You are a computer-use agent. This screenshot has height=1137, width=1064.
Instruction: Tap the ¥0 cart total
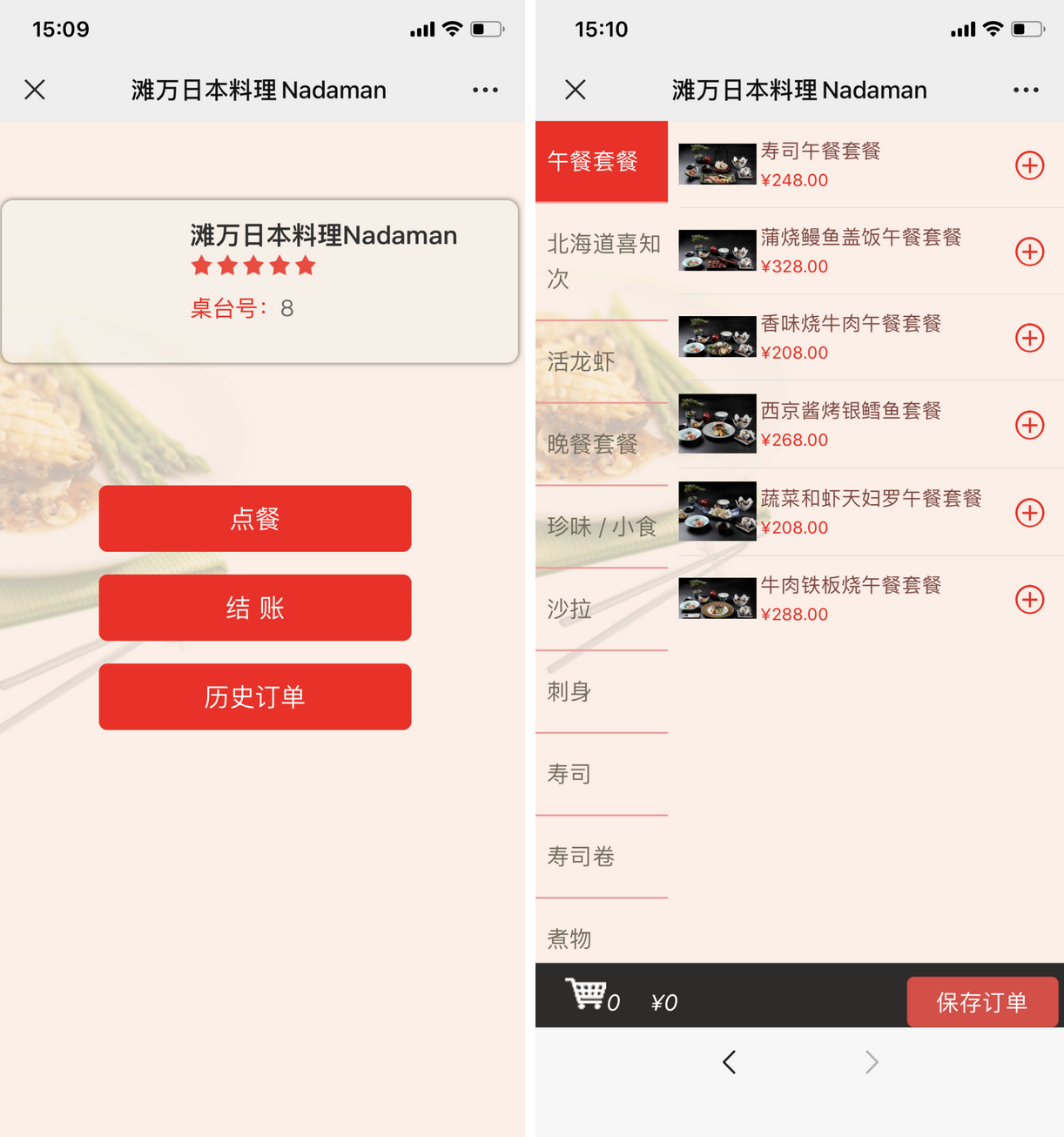click(x=664, y=1003)
